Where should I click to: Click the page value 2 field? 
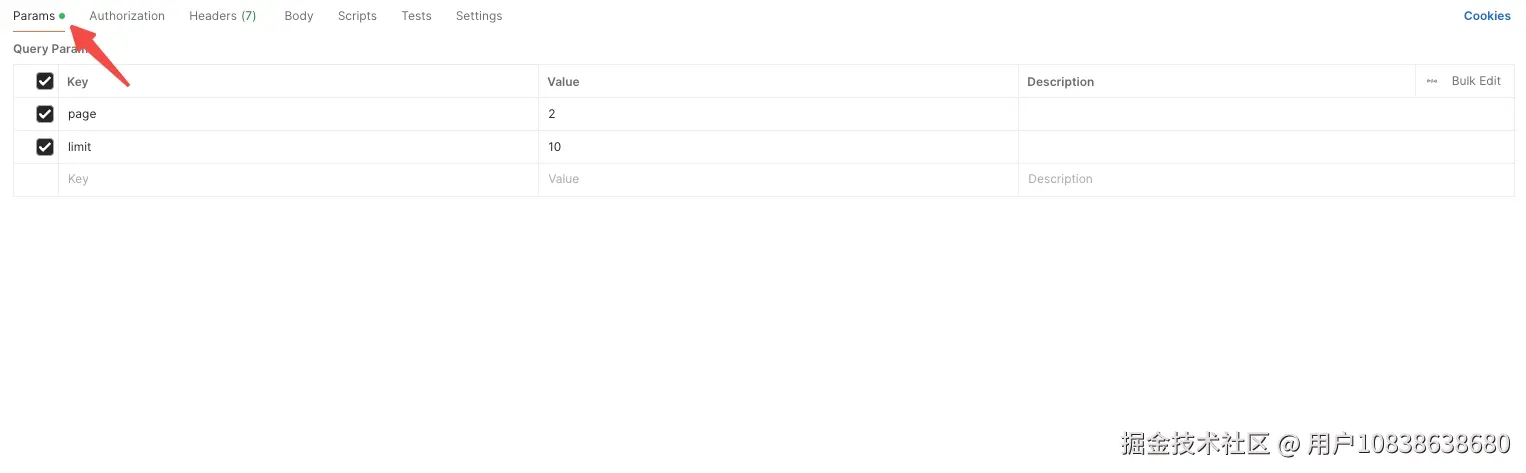click(x=778, y=114)
